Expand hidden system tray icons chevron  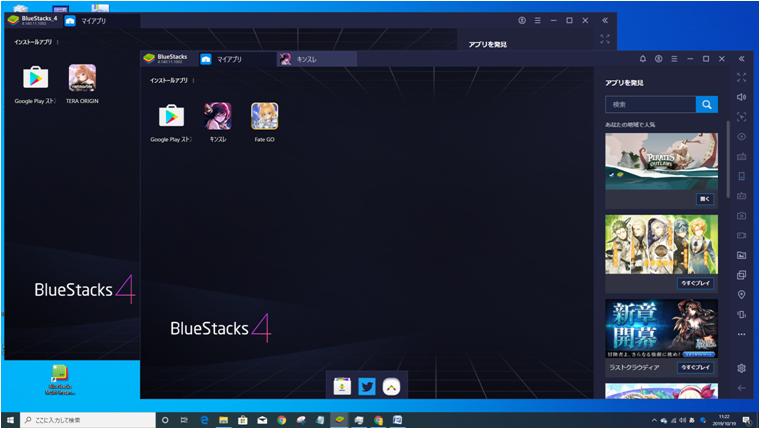(x=654, y=420)
